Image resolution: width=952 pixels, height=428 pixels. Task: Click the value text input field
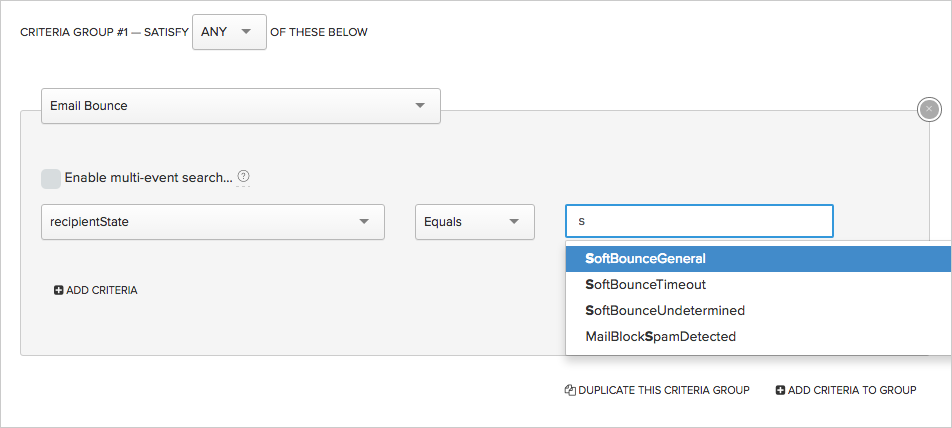(698, 221)
